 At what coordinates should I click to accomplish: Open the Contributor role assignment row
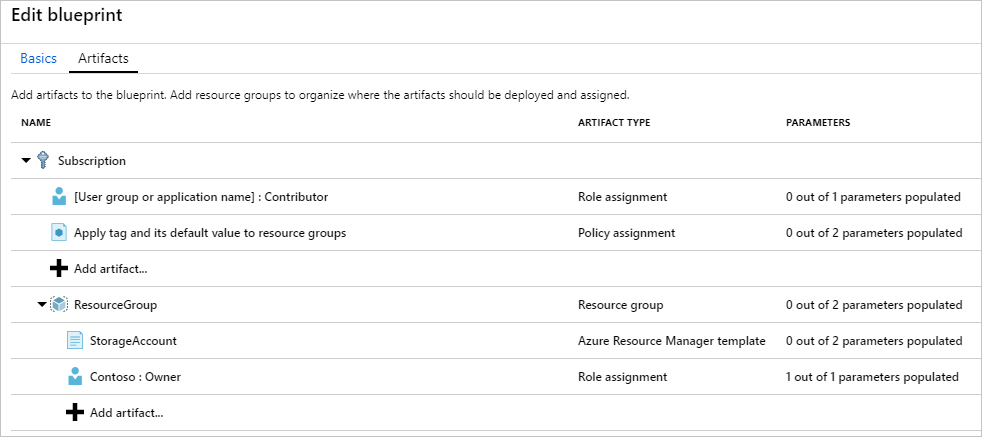point(200,197)
